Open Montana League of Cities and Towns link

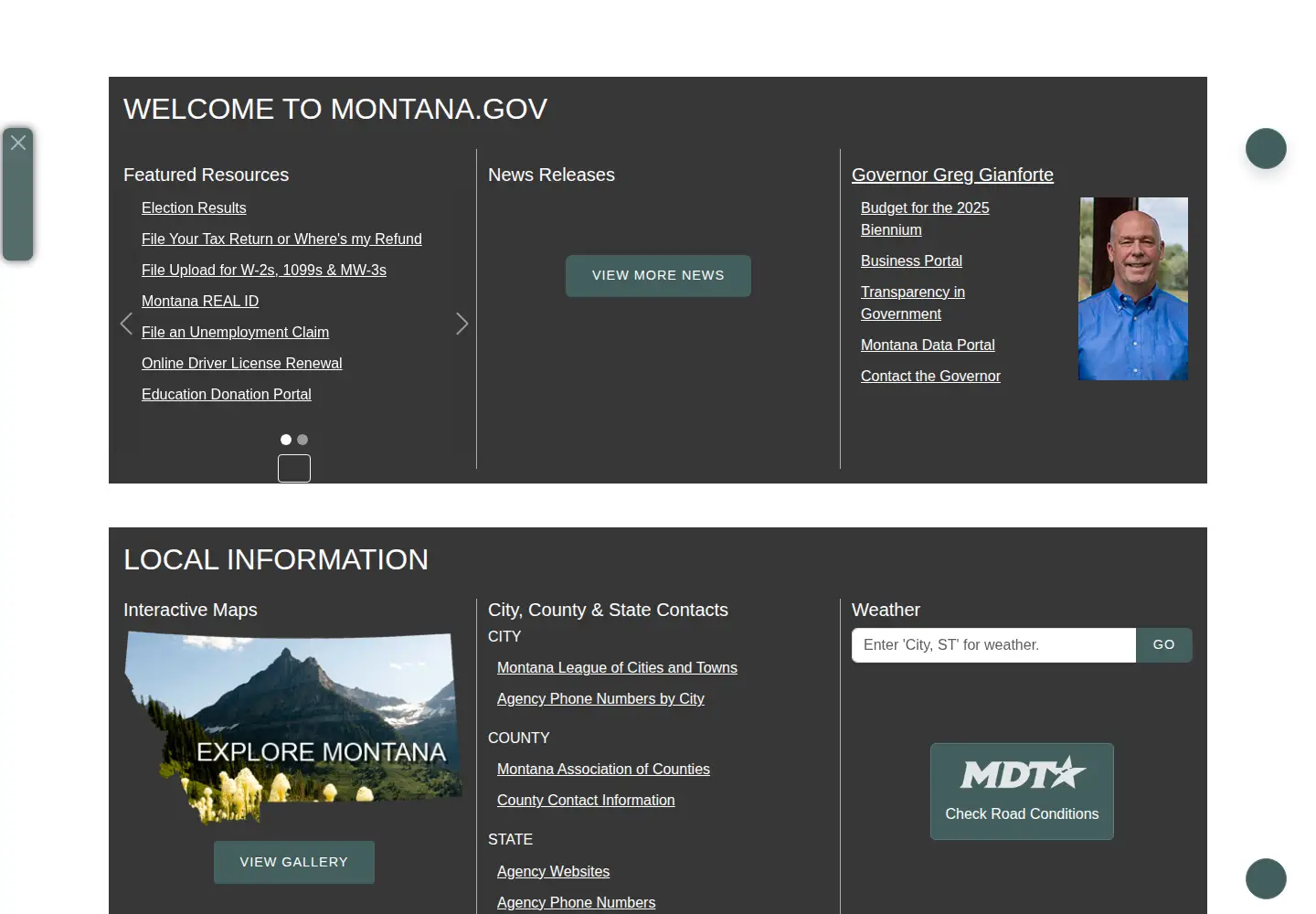pos(617,667)
